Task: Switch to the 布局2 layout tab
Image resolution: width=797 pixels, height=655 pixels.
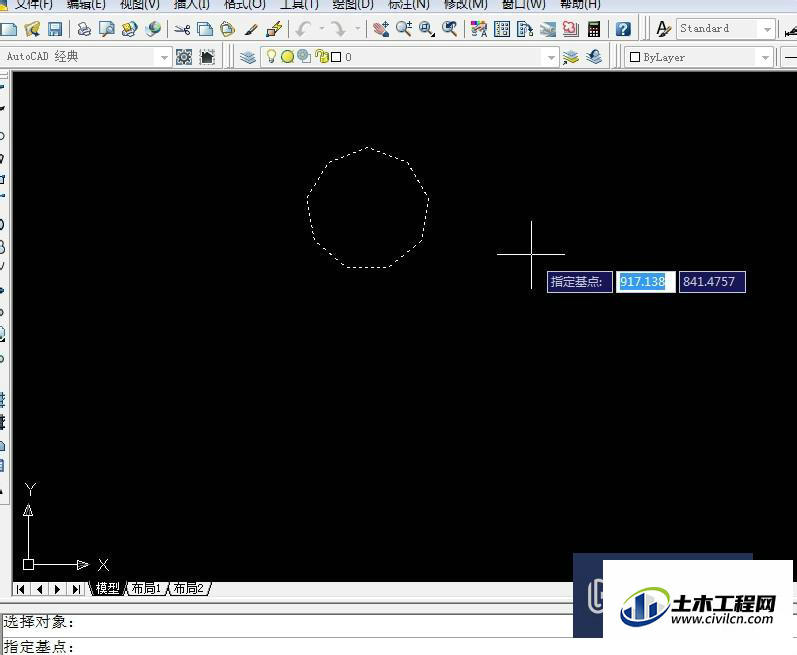Action: pos(189,588)
